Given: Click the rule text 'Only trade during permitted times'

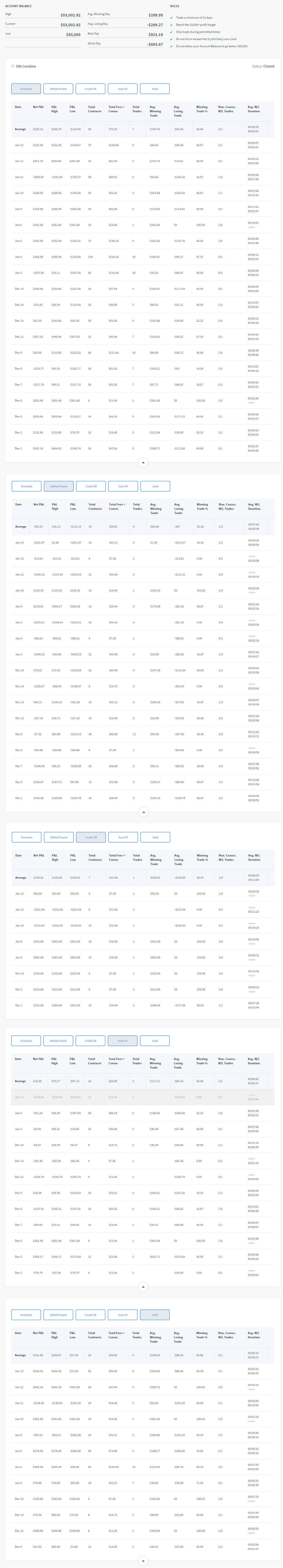Looking at the screenshot, I should (198, 32).
